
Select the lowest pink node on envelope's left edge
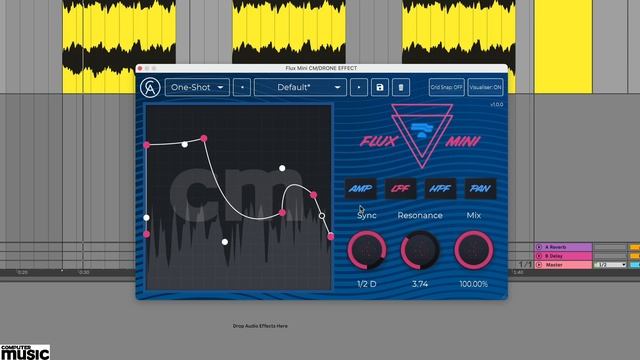click(x=147, y=234)
